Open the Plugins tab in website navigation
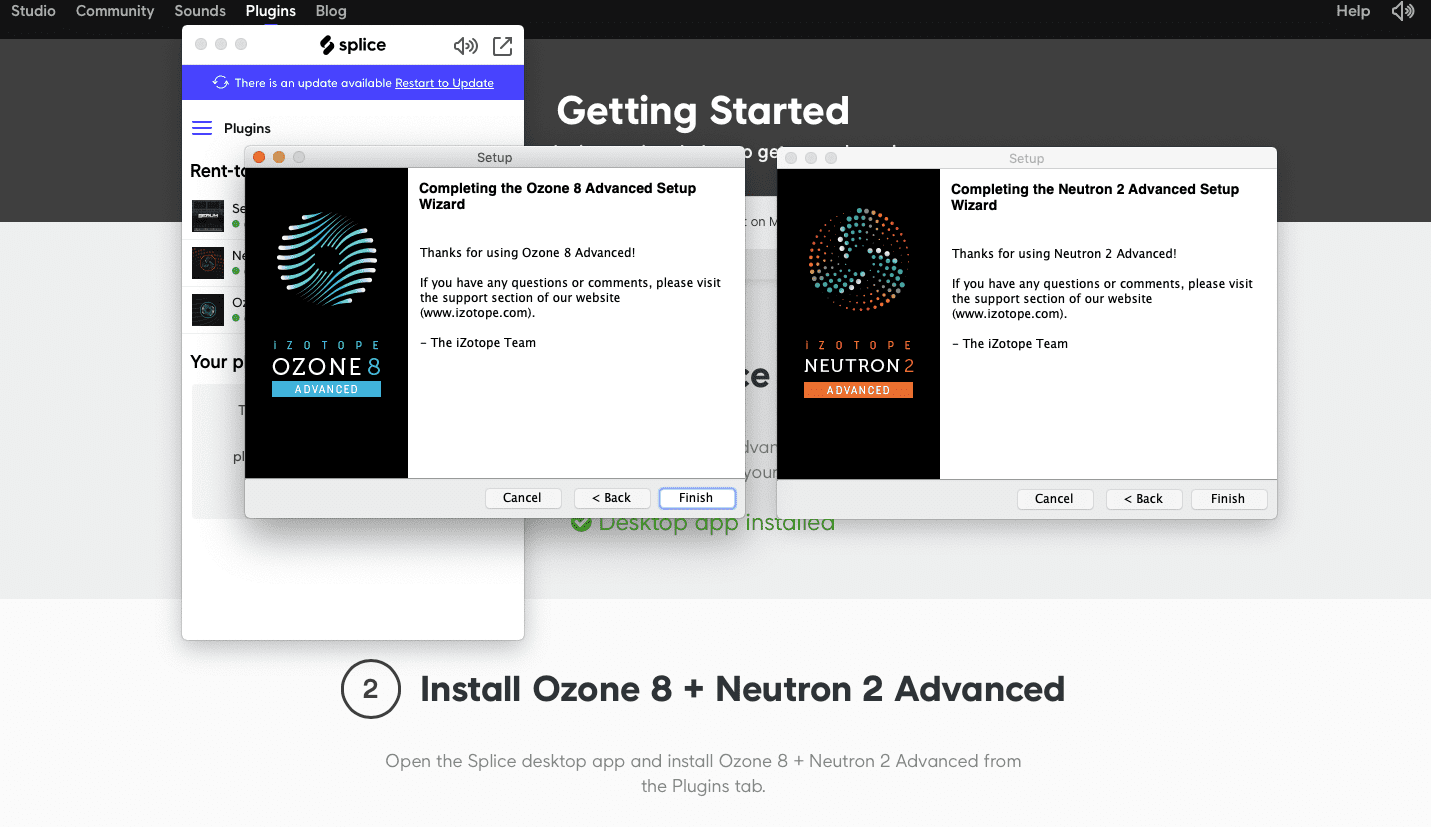The height and width of the screenshot is (827, 1431). [271, 11]
